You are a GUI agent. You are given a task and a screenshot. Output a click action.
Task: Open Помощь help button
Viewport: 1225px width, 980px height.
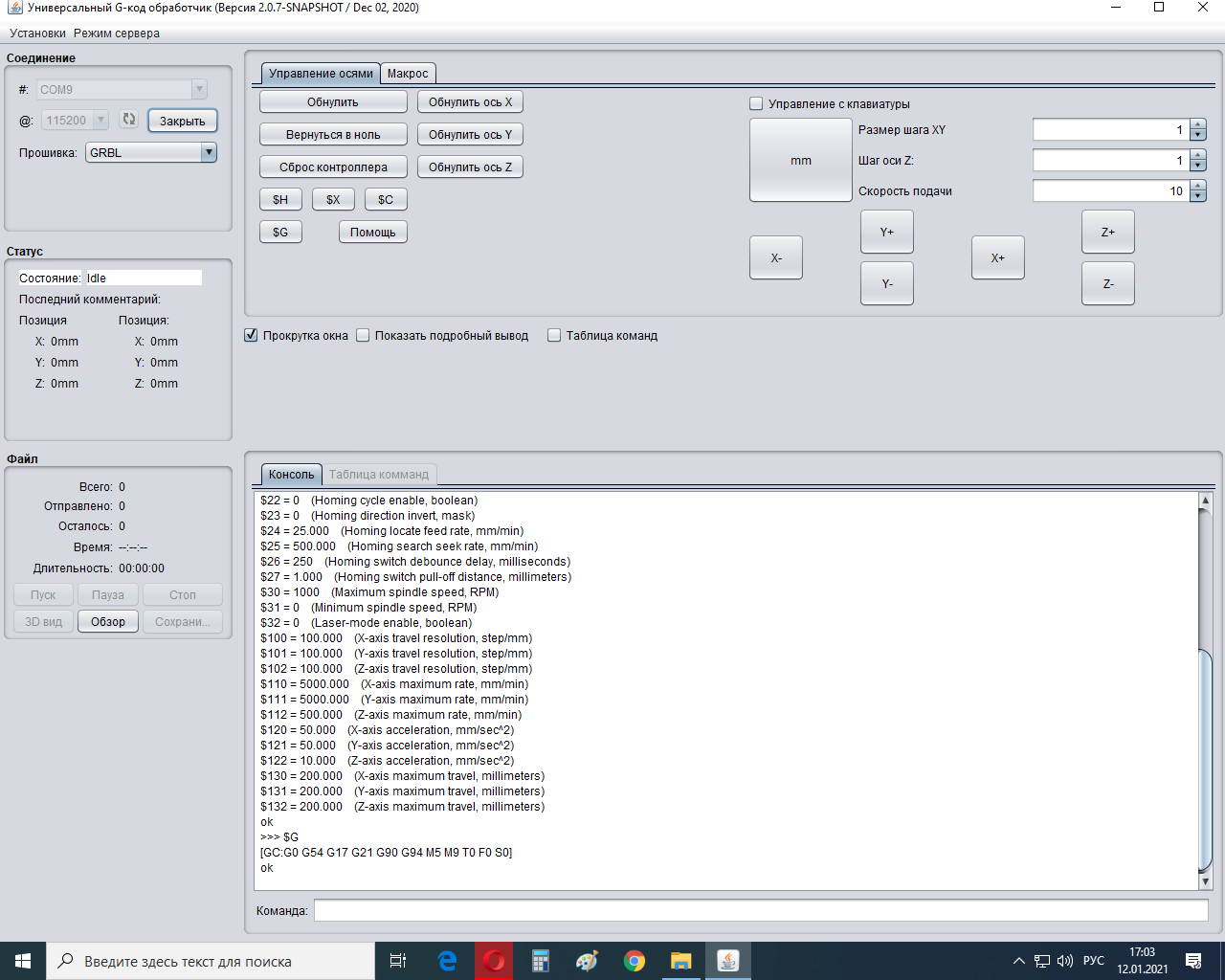coord(373,233)
